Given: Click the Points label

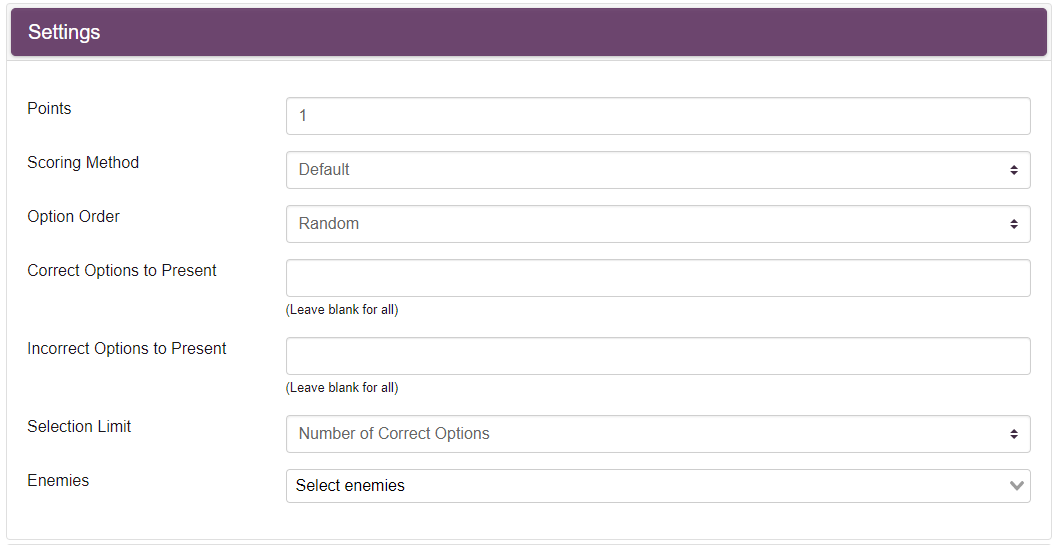Looking at the screenshot, I should tap(49, 108).
